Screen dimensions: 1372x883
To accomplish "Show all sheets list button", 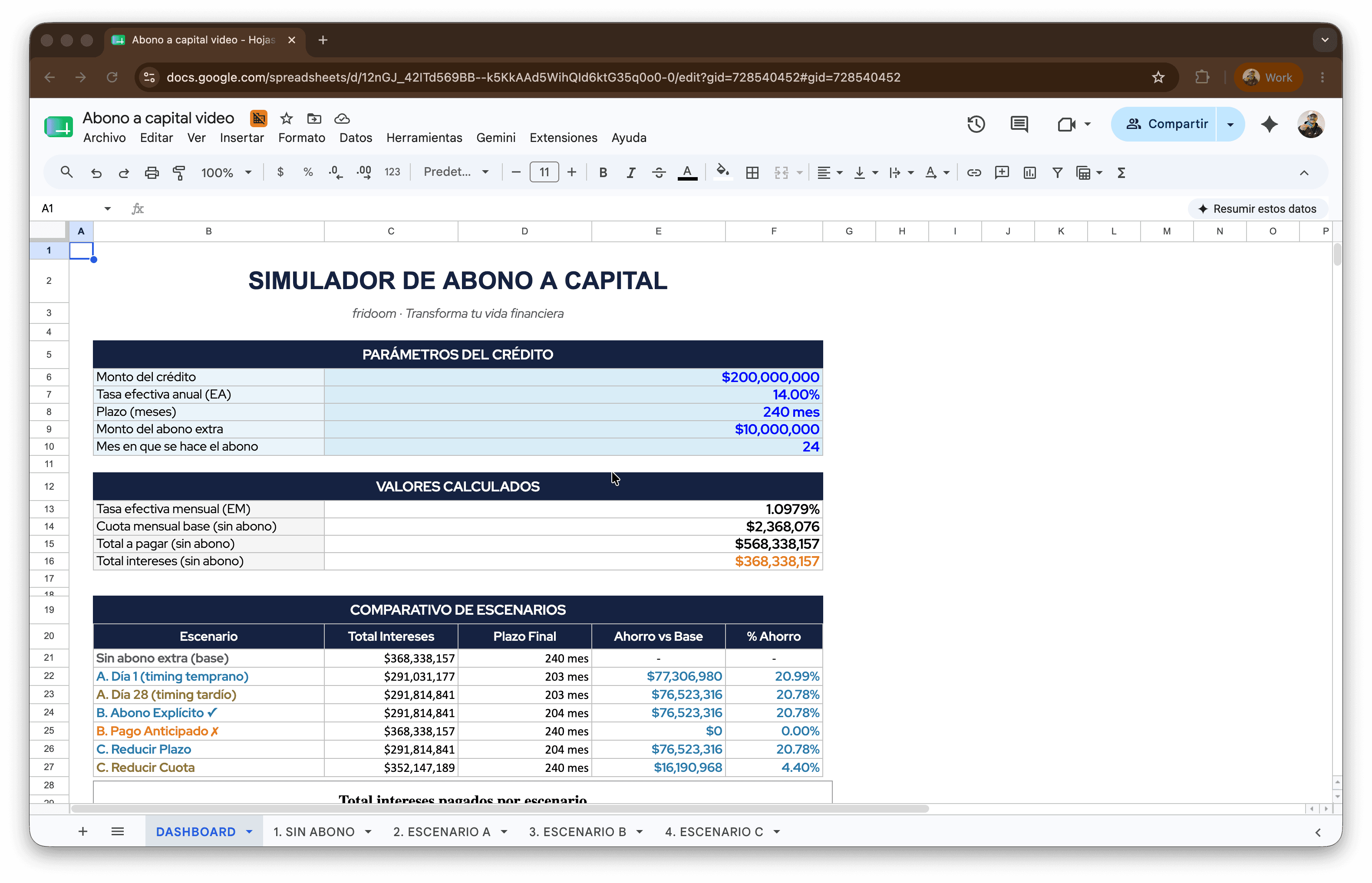I will click(x=118, y=831).
